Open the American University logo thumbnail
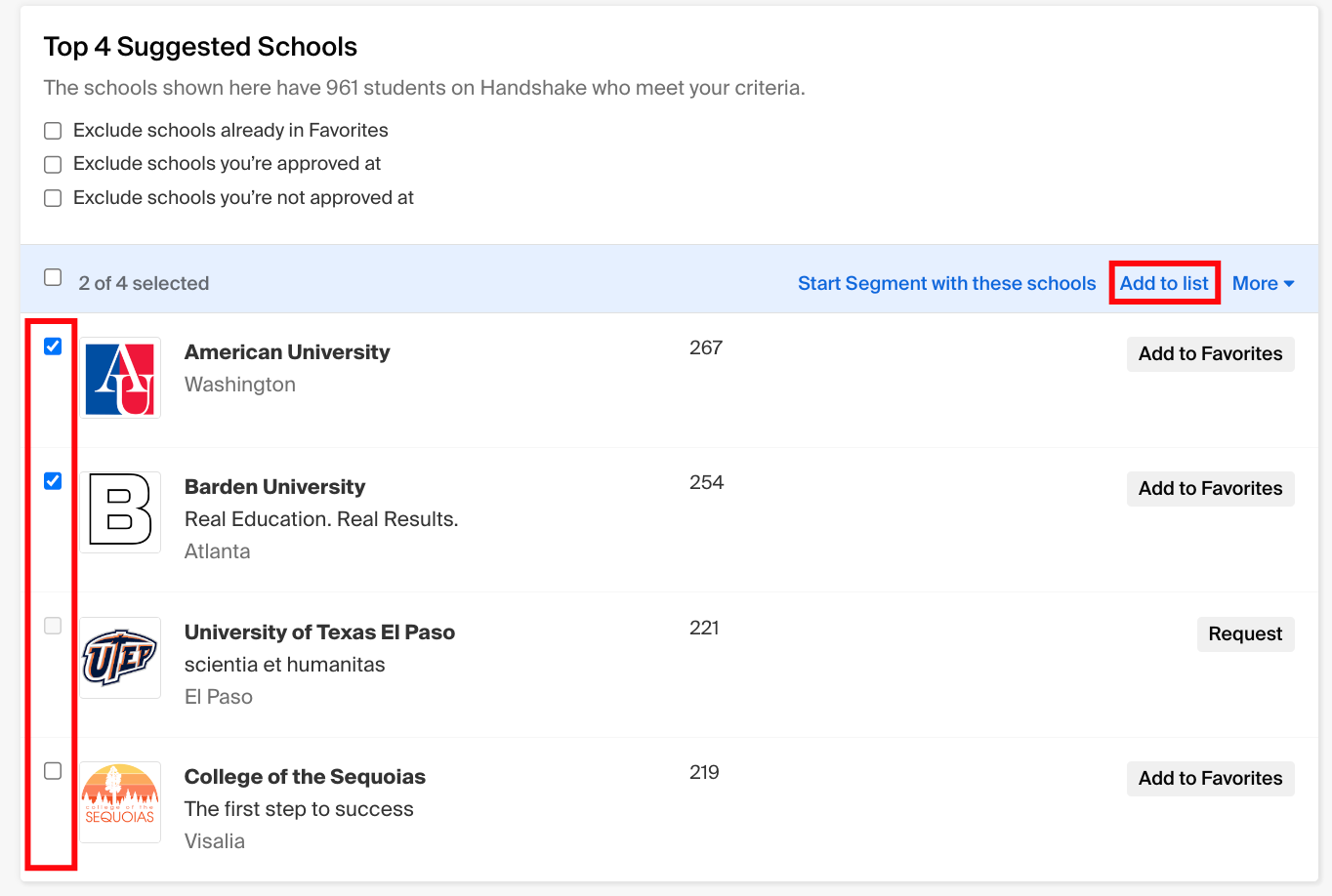Viewport: 1332px width, 896px height. pyautogui.click(x=120, y=378)
